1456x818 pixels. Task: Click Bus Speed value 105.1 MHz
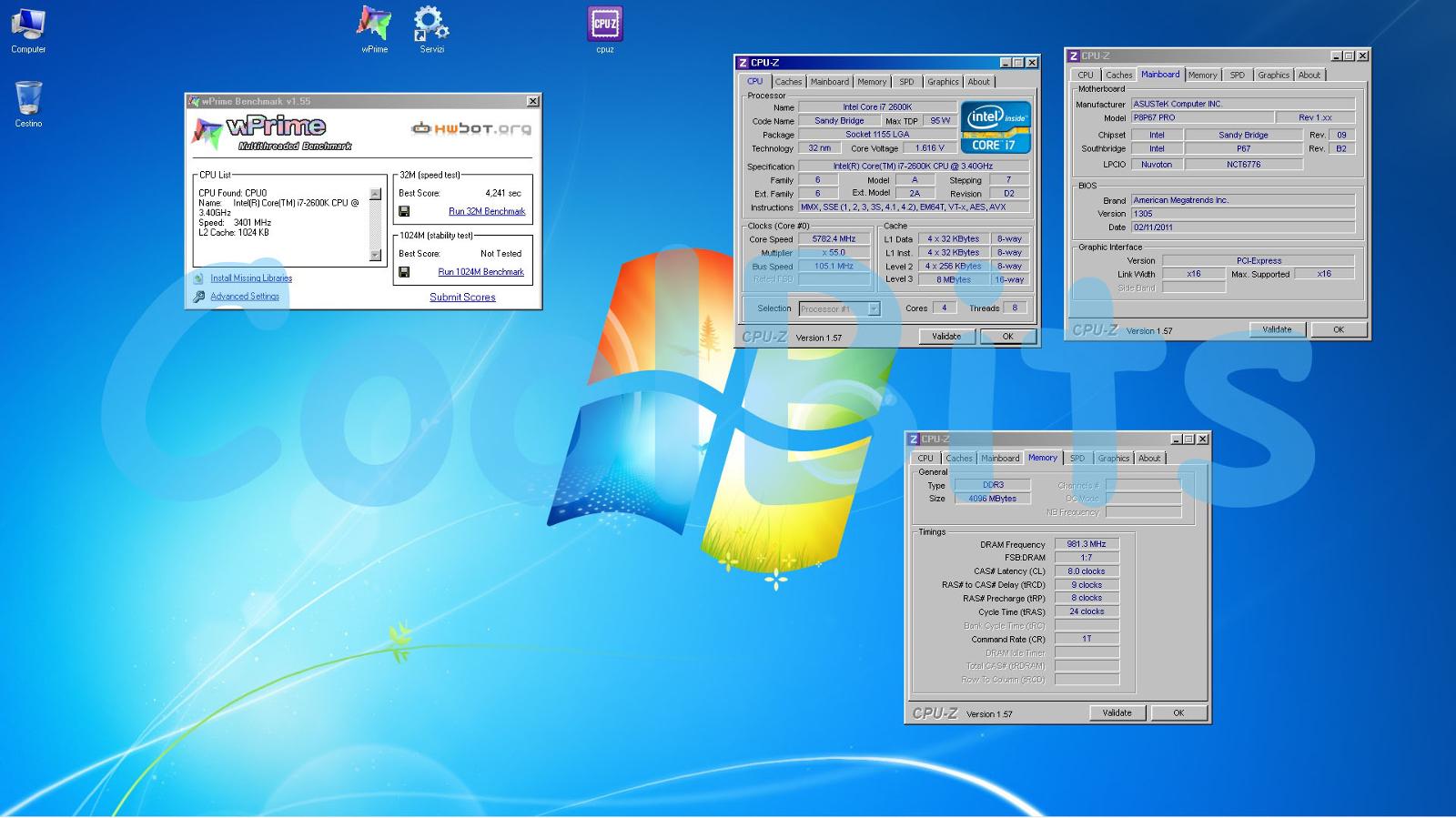pyautogui.click(x=834, y=267)
